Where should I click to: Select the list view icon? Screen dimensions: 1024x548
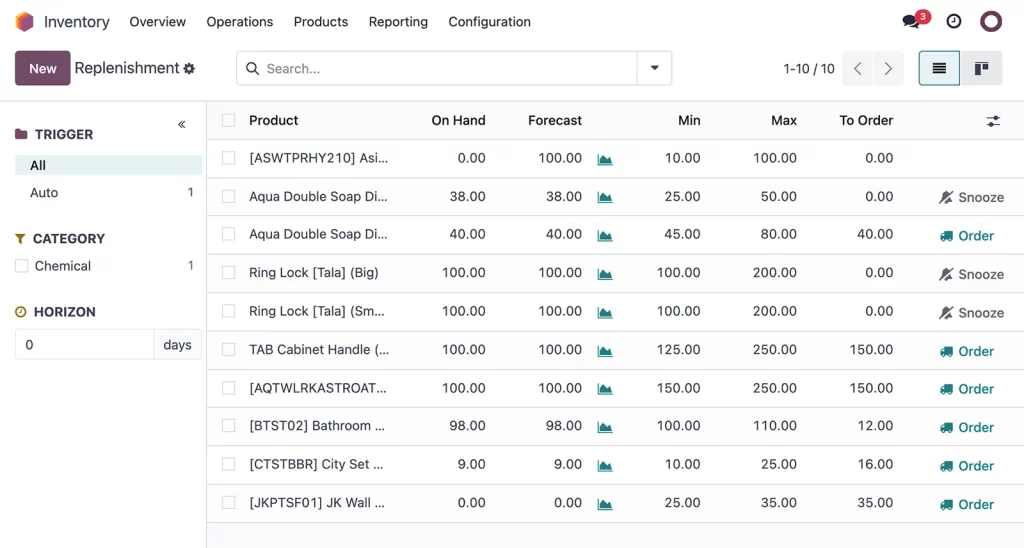coord(939,68)
